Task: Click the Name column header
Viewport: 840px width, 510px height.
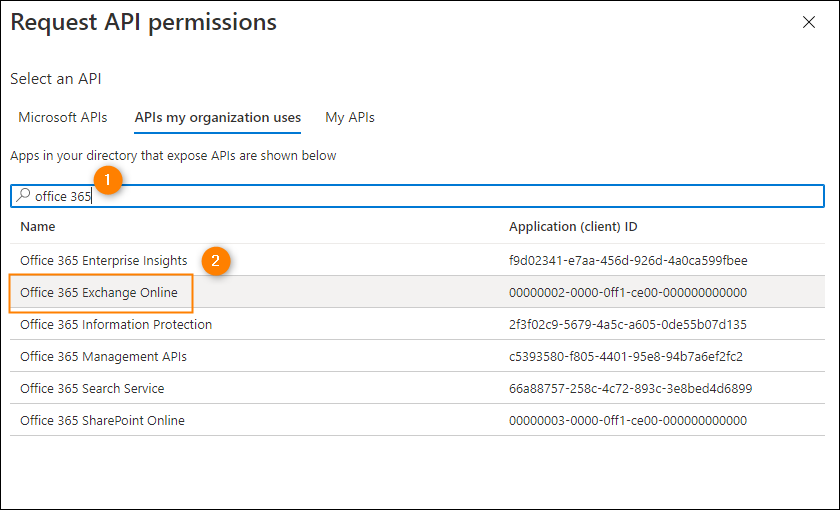Action: 38,227
